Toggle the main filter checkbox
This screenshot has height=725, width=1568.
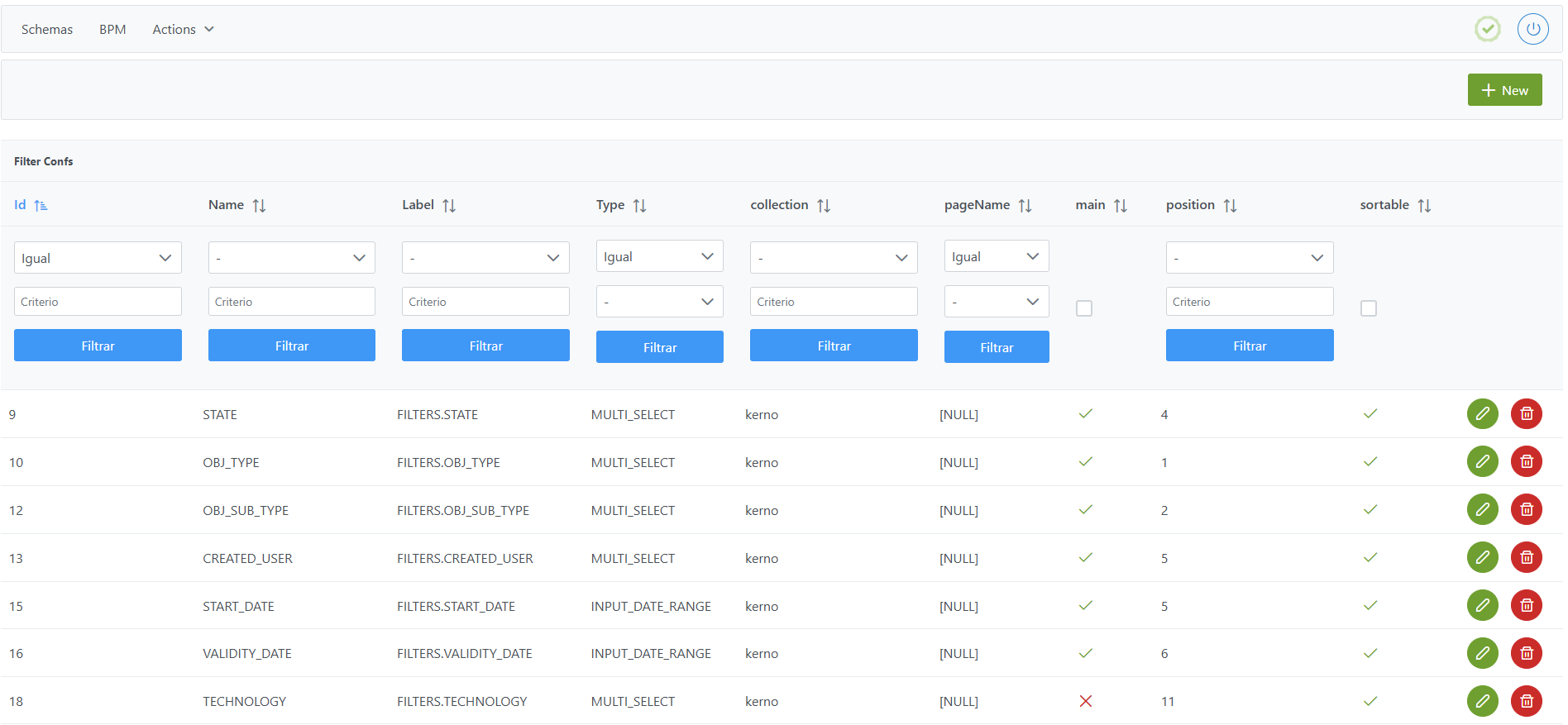pyautogui.click(x=1083, y=308)
